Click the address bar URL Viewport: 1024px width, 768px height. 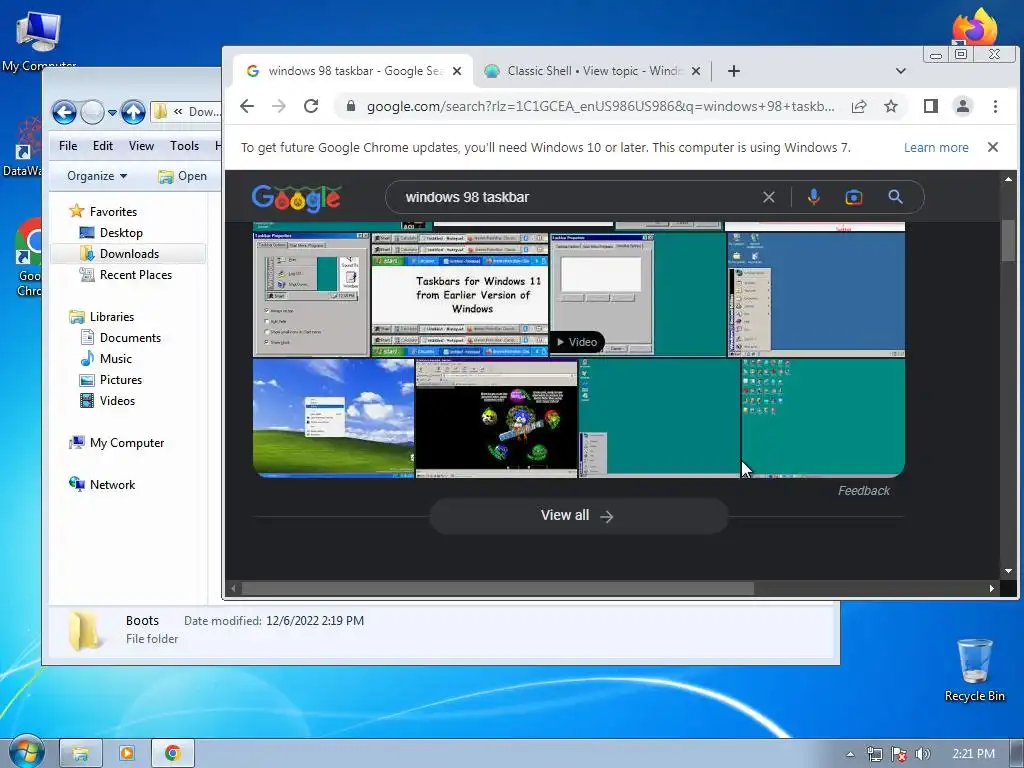[600, 106]
